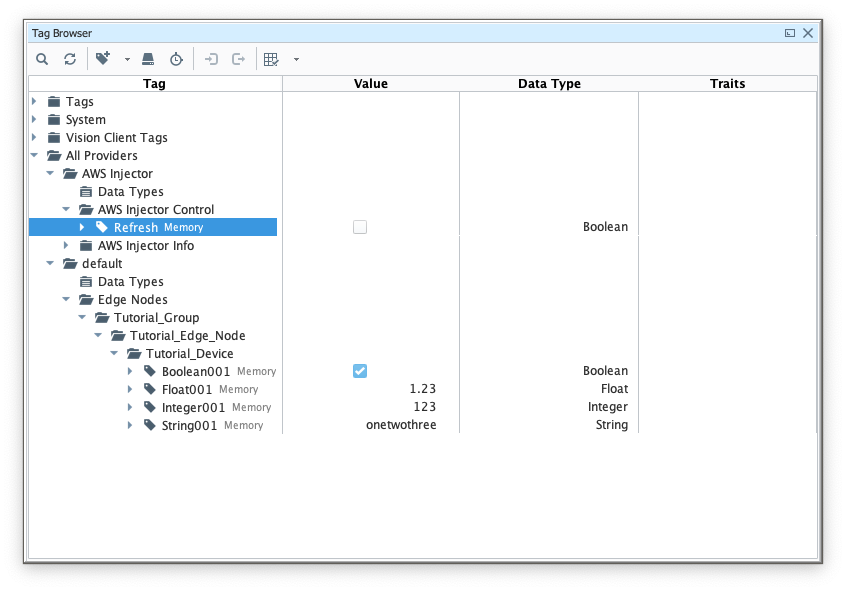Click the Data Type column header
The width and height of the screenshot is (846, 591).
(549, 84)
